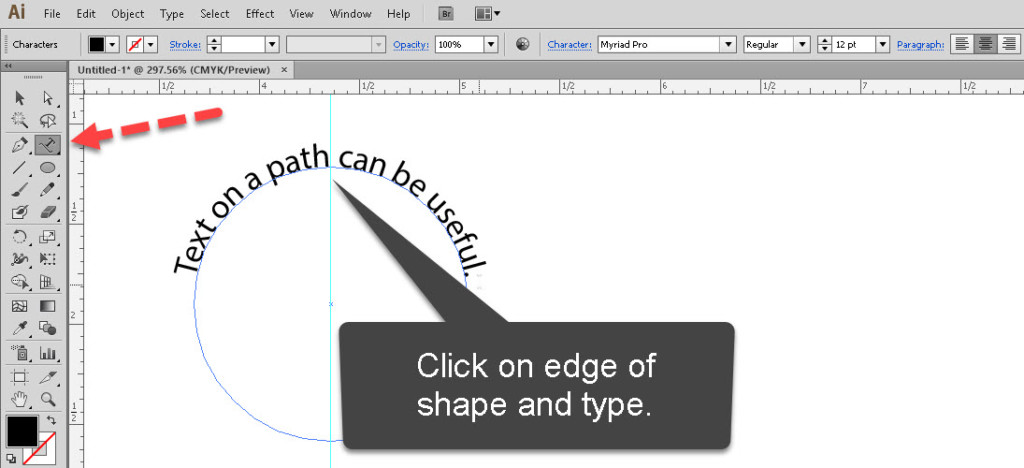Screen dimensions: 1024x468
Task: Click the Default Fill and Stroke icon
Action: click(12, 459)
